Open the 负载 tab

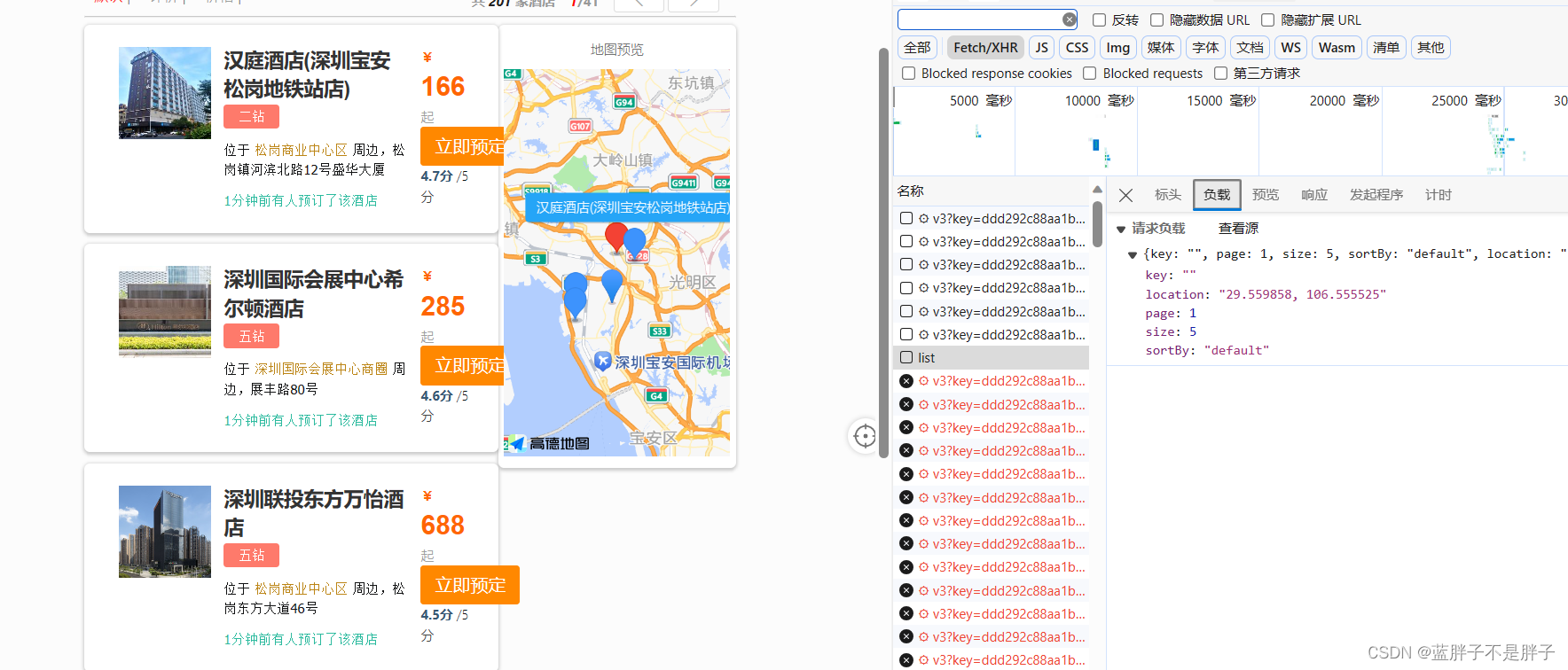[1217, 195]
